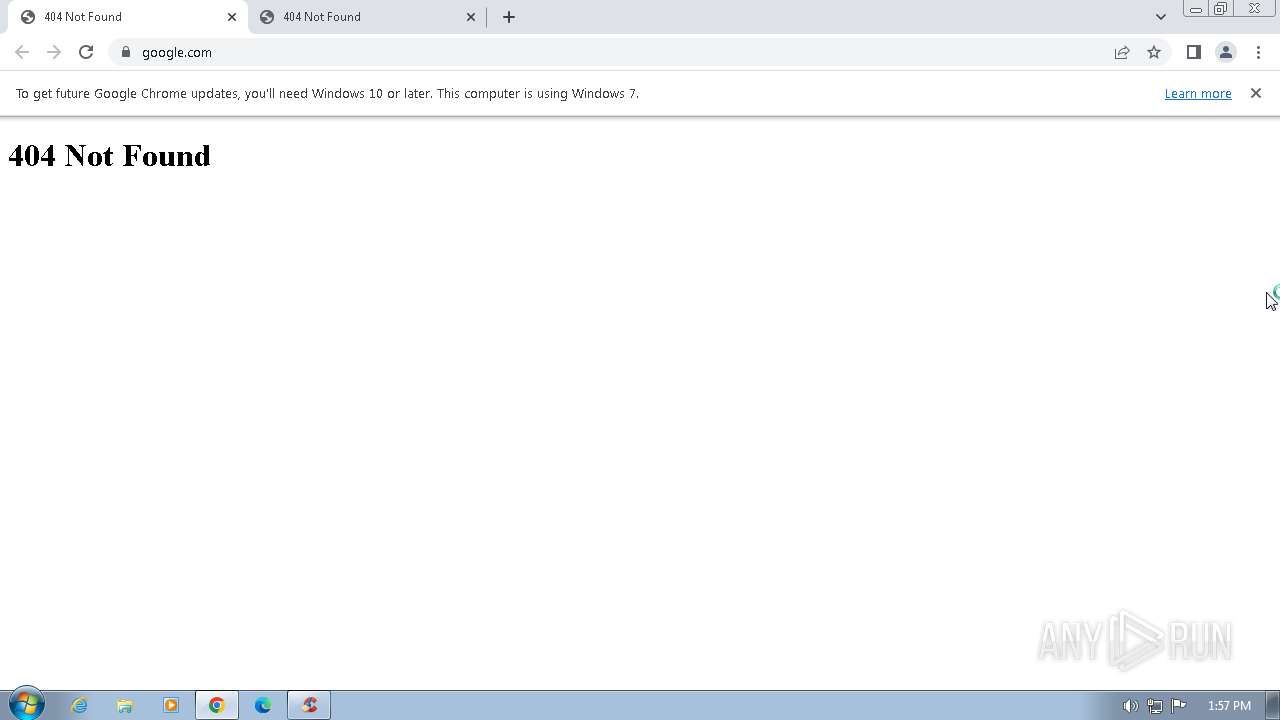Open the Chrome side panel
The height and width of the screenshot is (720, 1280).
(x=1193, y=52)
